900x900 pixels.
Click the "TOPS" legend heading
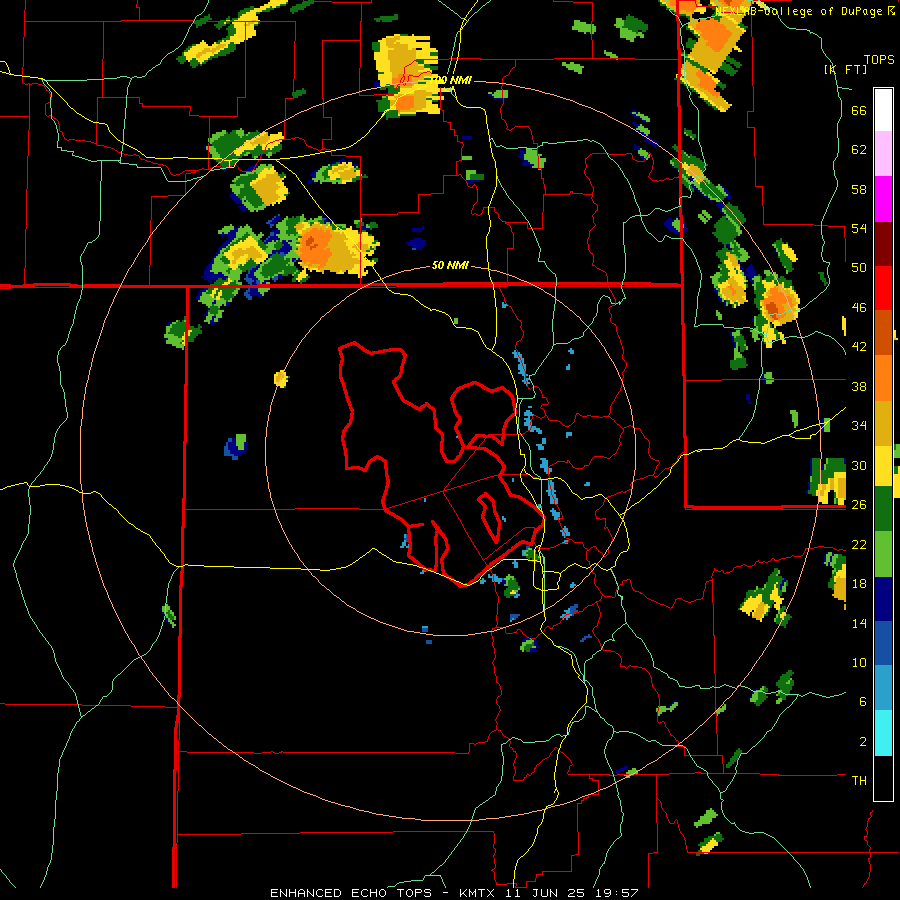pyautogui.click(x=879, y=60)
